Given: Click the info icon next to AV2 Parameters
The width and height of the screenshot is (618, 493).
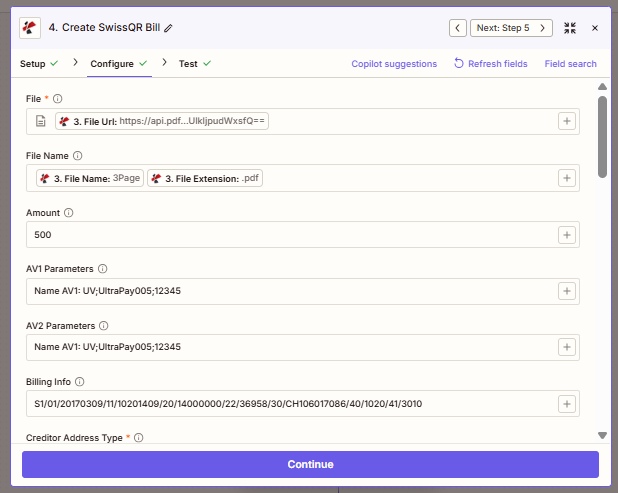Looking at the screenshot, I should tap(103, 326).
